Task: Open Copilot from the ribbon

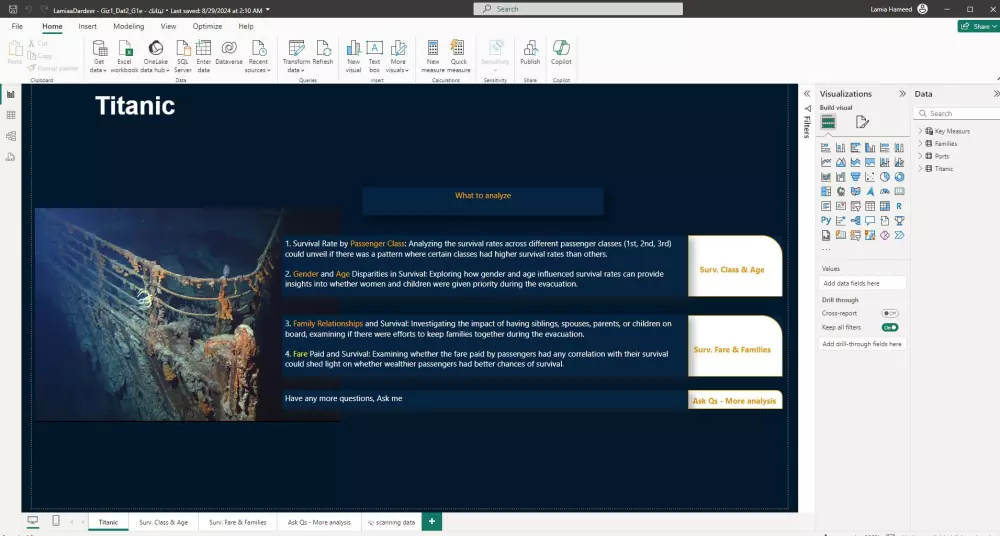Action: [561, 52]
